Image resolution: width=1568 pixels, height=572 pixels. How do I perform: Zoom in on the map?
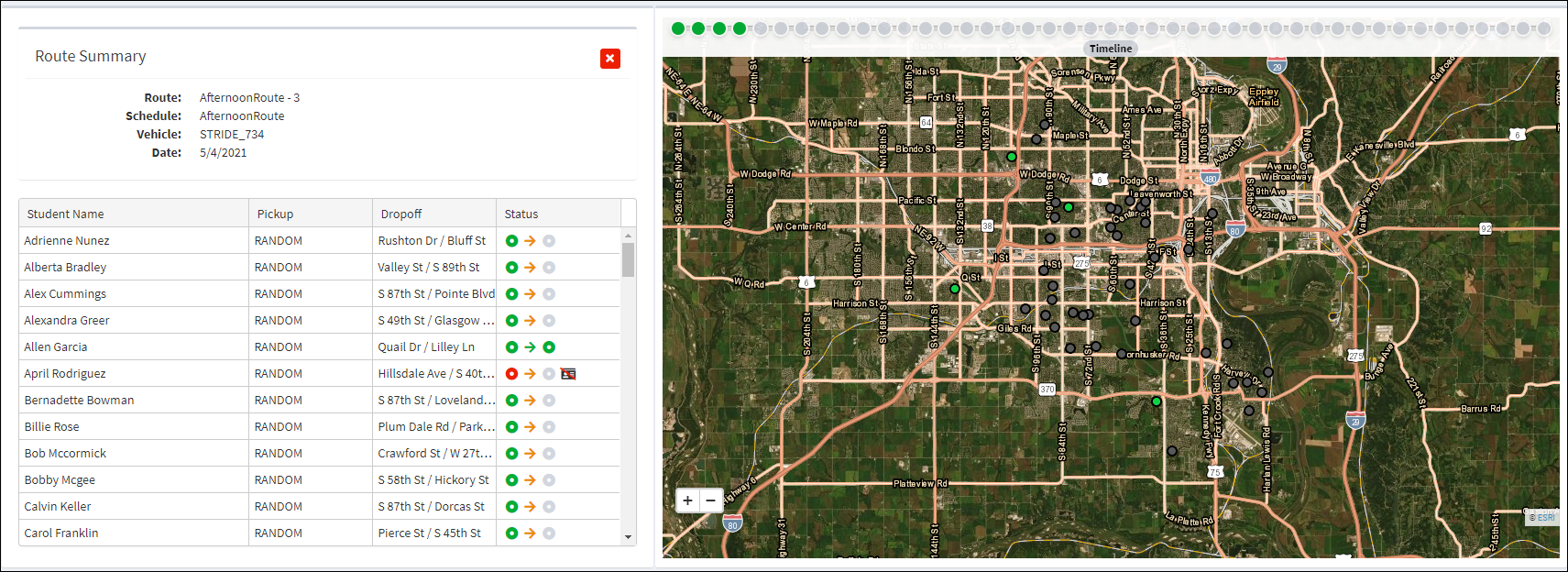(687, 500)
